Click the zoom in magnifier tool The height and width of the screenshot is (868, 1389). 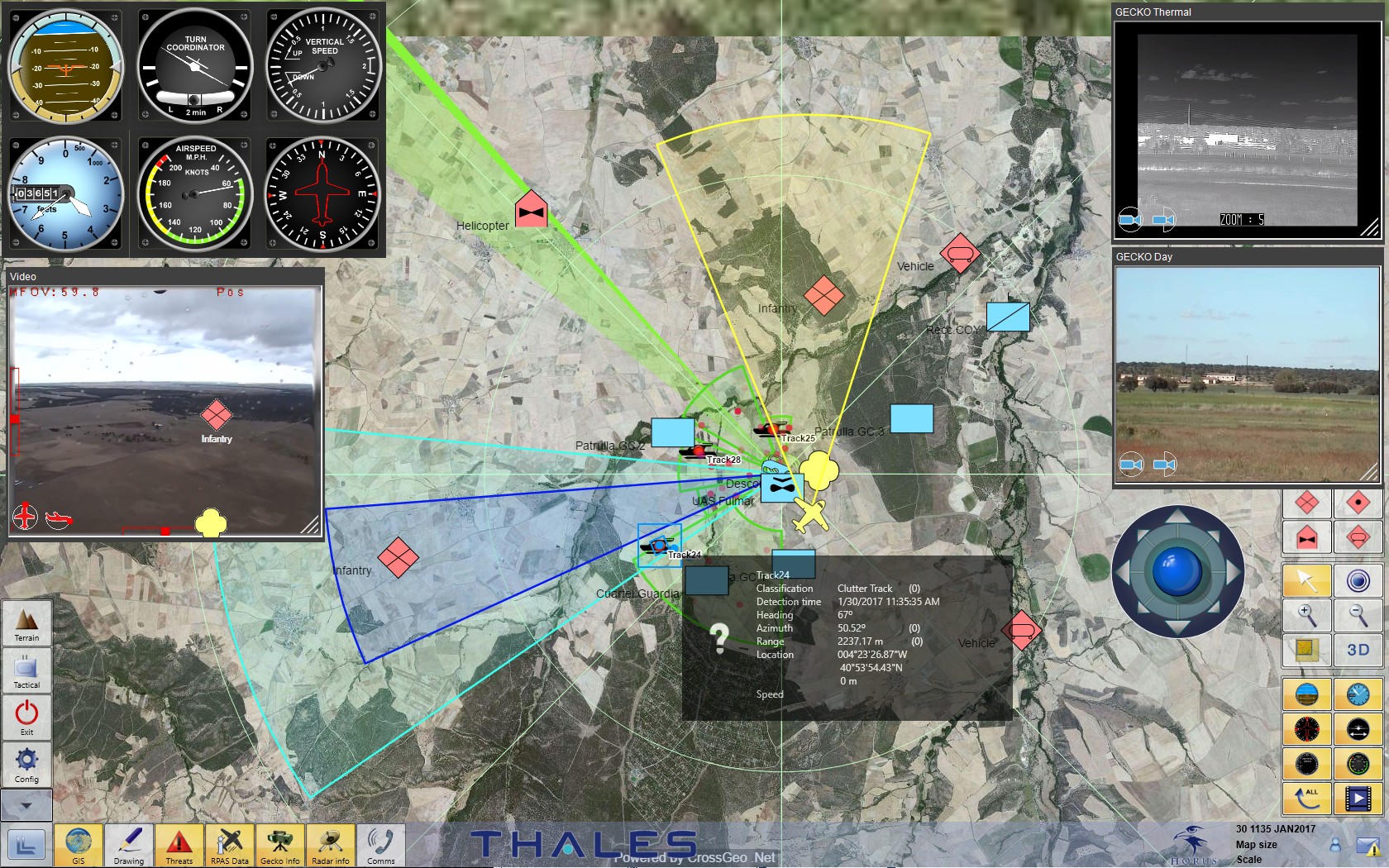(x=1306, y=615)
